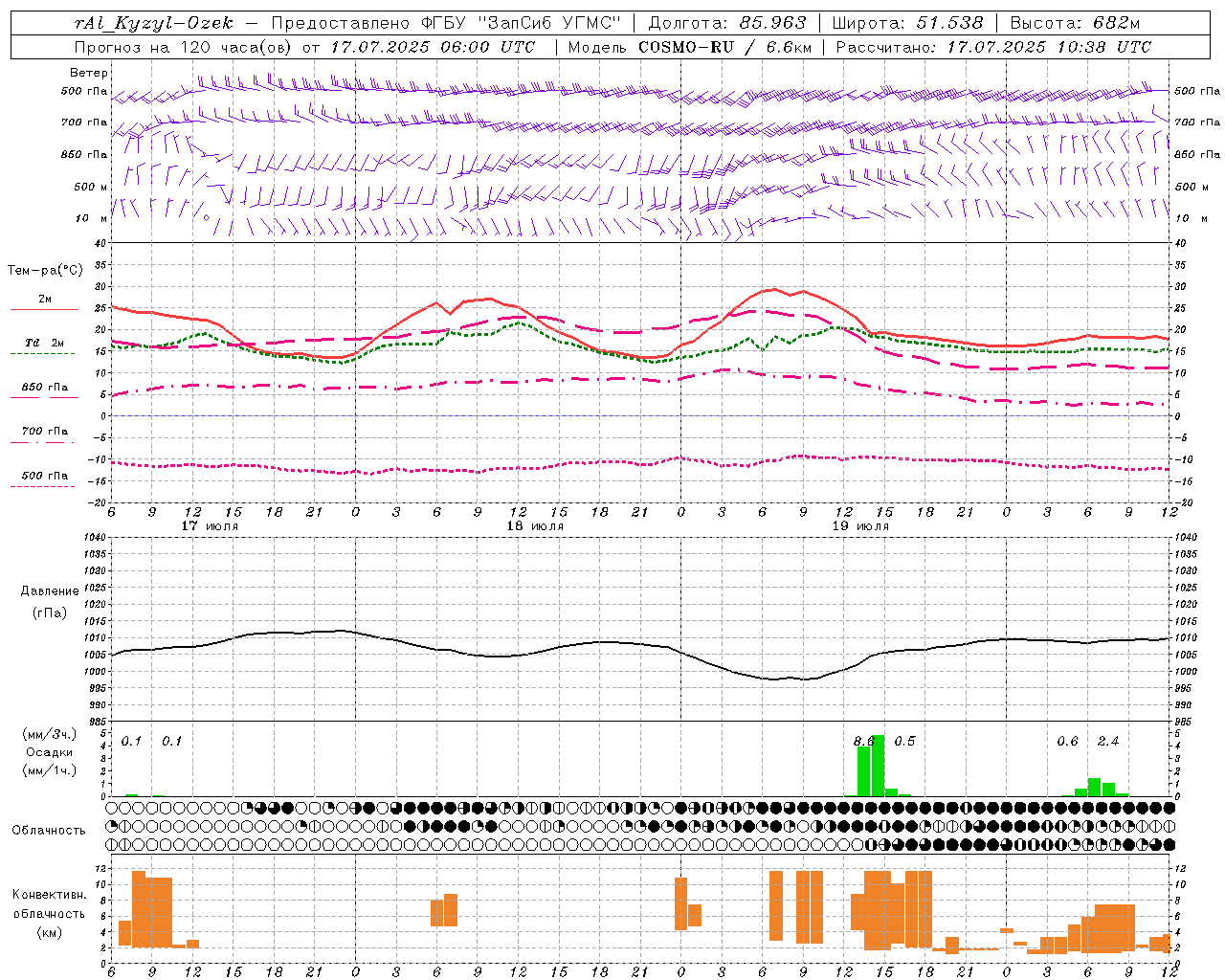Click the station name rAl_Kyzyl-Ozek
The width and height of the screenshot is (1225, 980).
(x=153, y=23)
